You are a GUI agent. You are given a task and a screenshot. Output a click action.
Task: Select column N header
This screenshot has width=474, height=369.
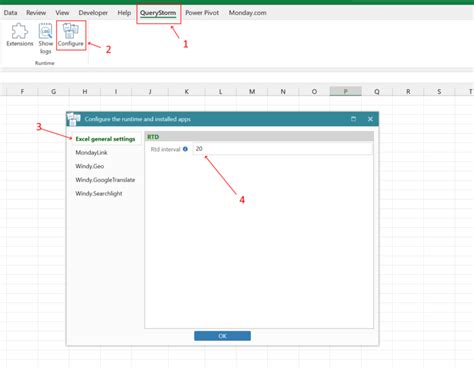tap(283, 91)
